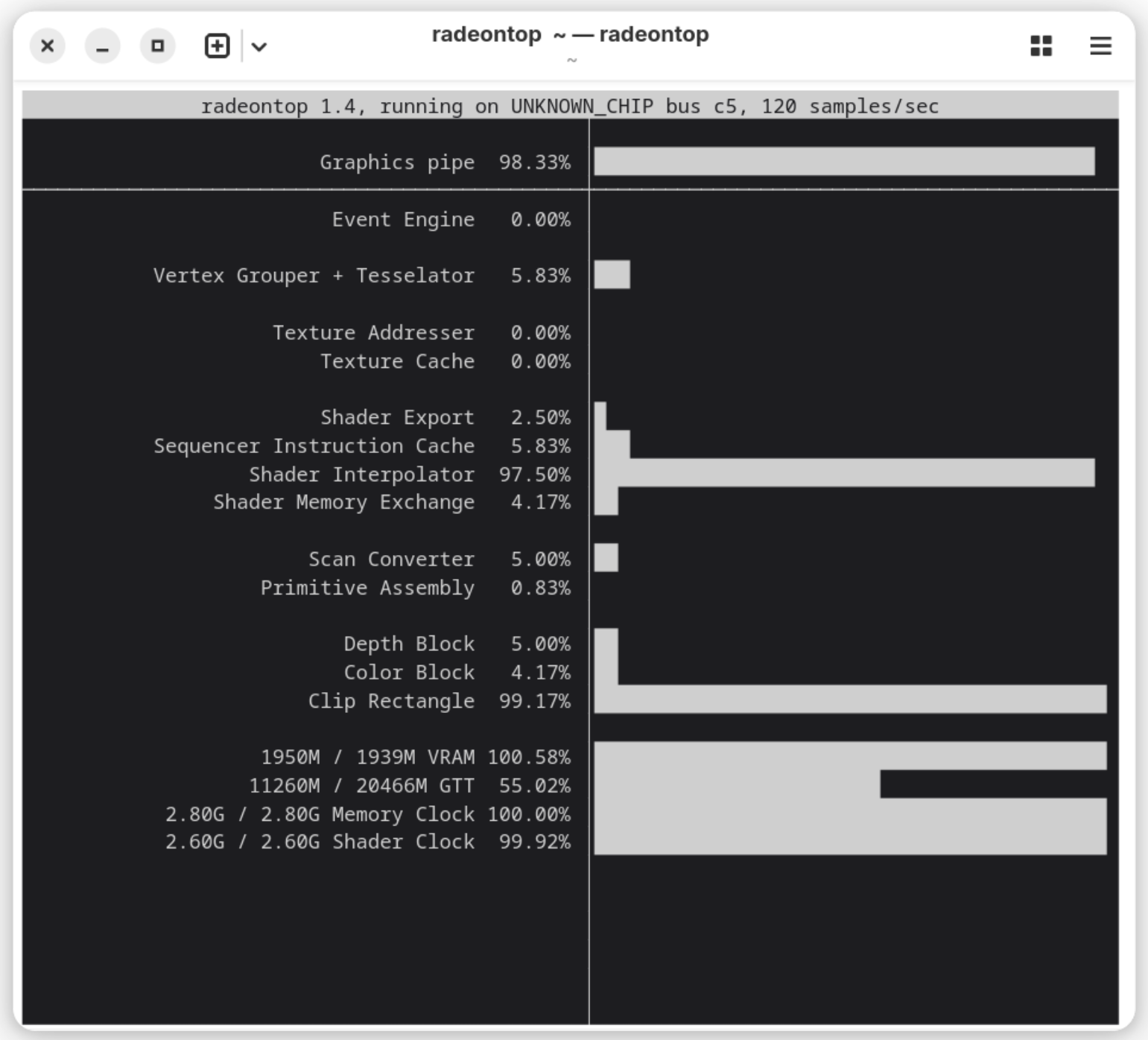Maximize the radeontop window
Screen dimensions: 1148x1040
pos(158,46)
